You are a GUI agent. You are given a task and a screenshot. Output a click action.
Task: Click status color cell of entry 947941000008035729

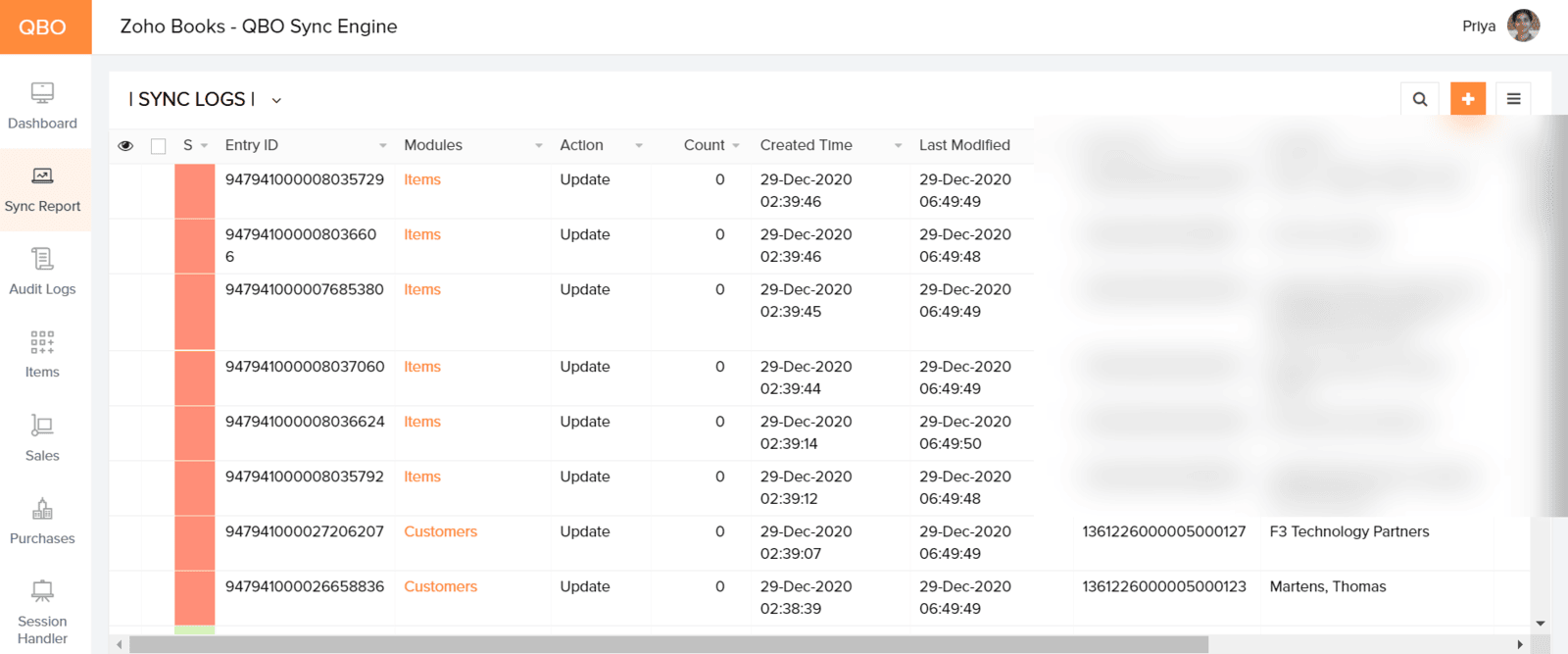tap(195, 191)
